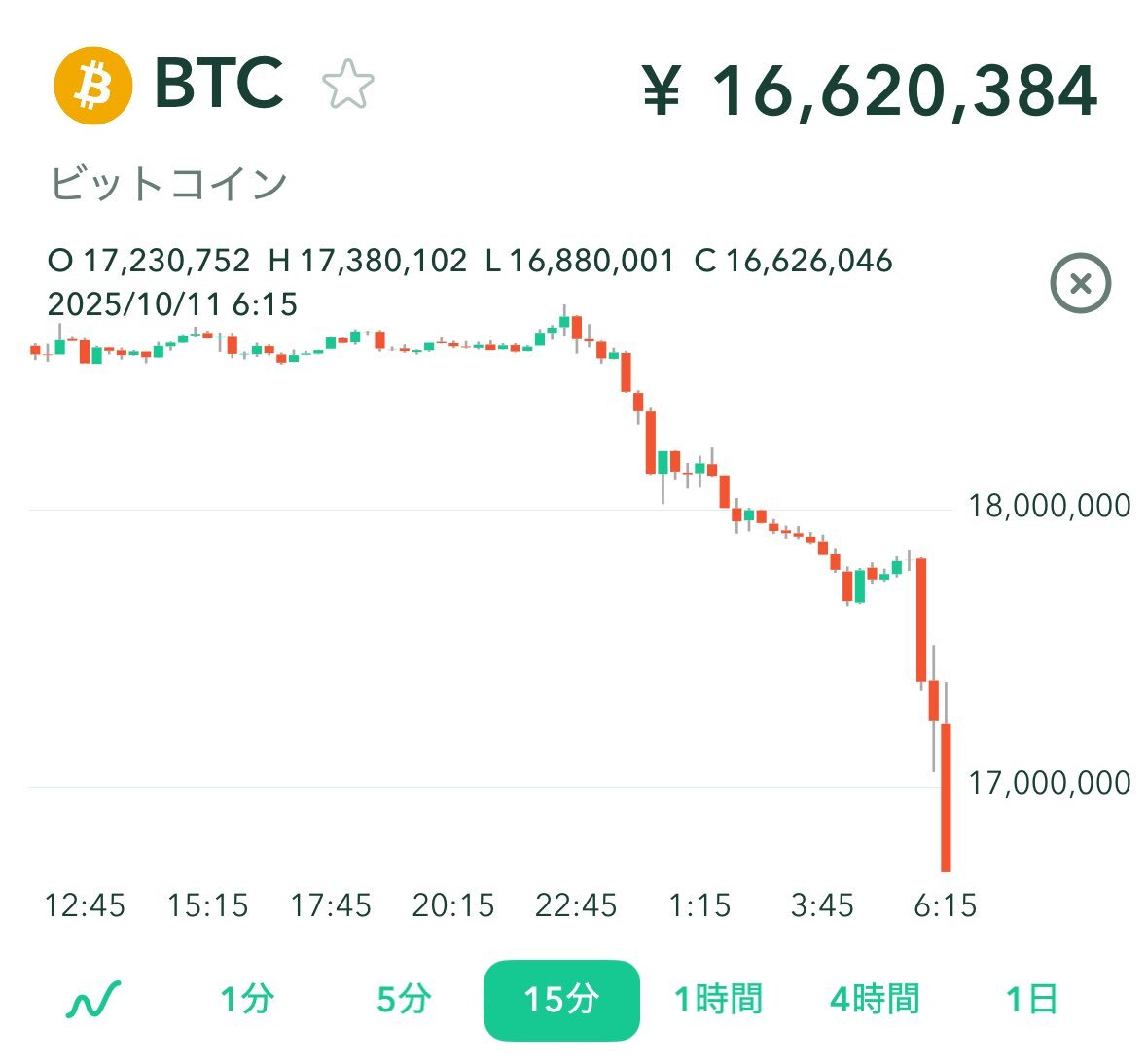Switch chart to 1日 timeframe

pos(1031,1000)
